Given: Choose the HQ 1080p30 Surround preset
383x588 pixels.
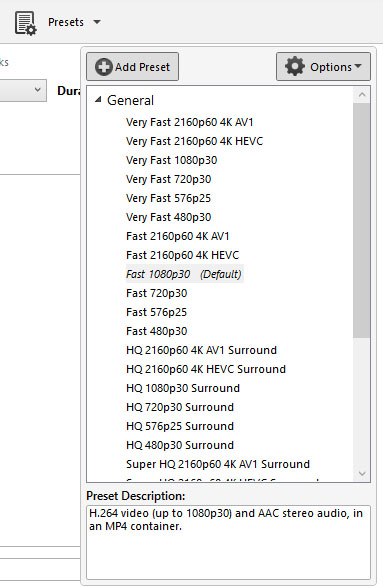Looking at the screenshot, I should tap(183, 388).
